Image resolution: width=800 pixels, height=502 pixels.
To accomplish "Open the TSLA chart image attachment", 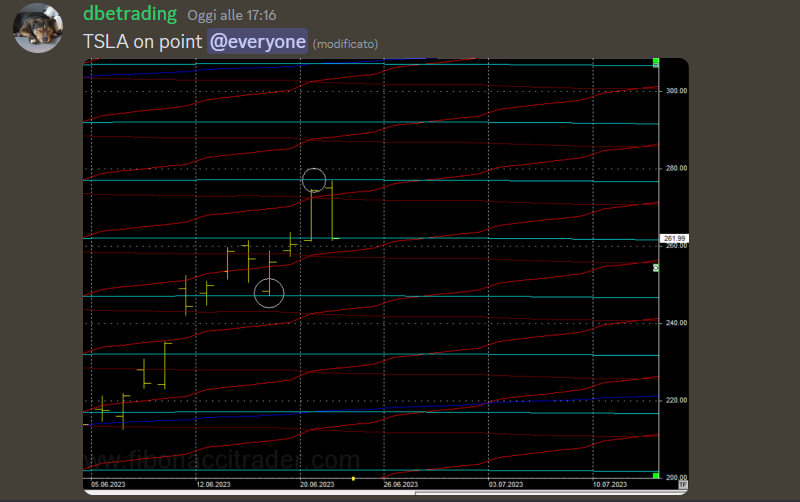I will [x=386, y=276].
